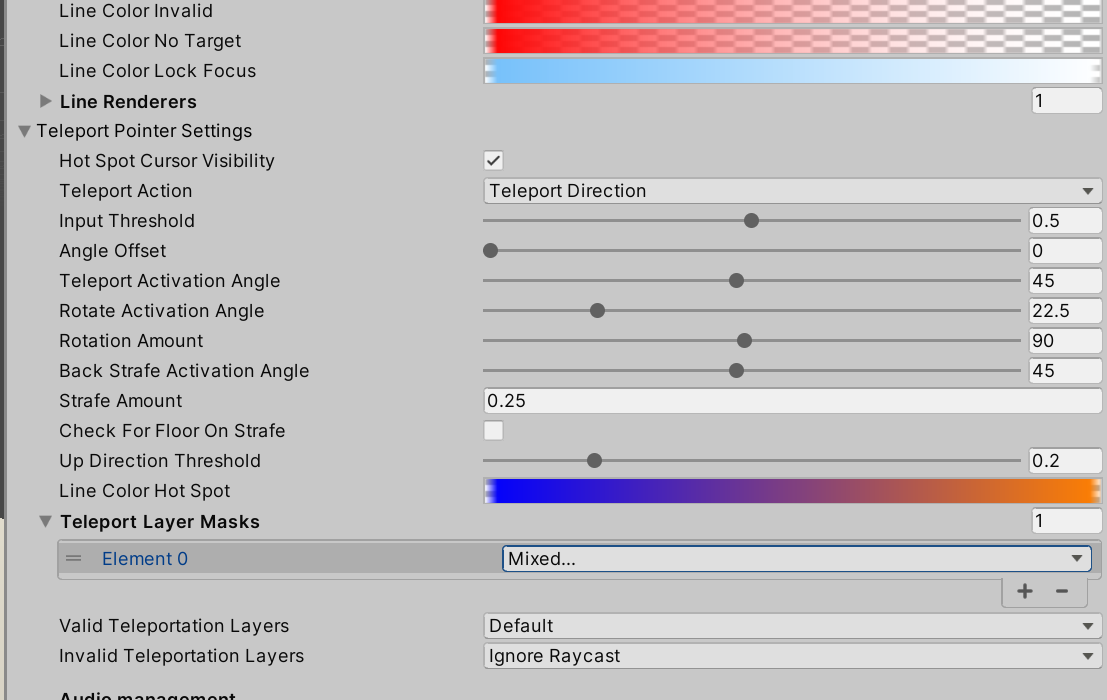Open the Teleport Action dropdown
The image size is (1107, 700).
tap(790, 190)
